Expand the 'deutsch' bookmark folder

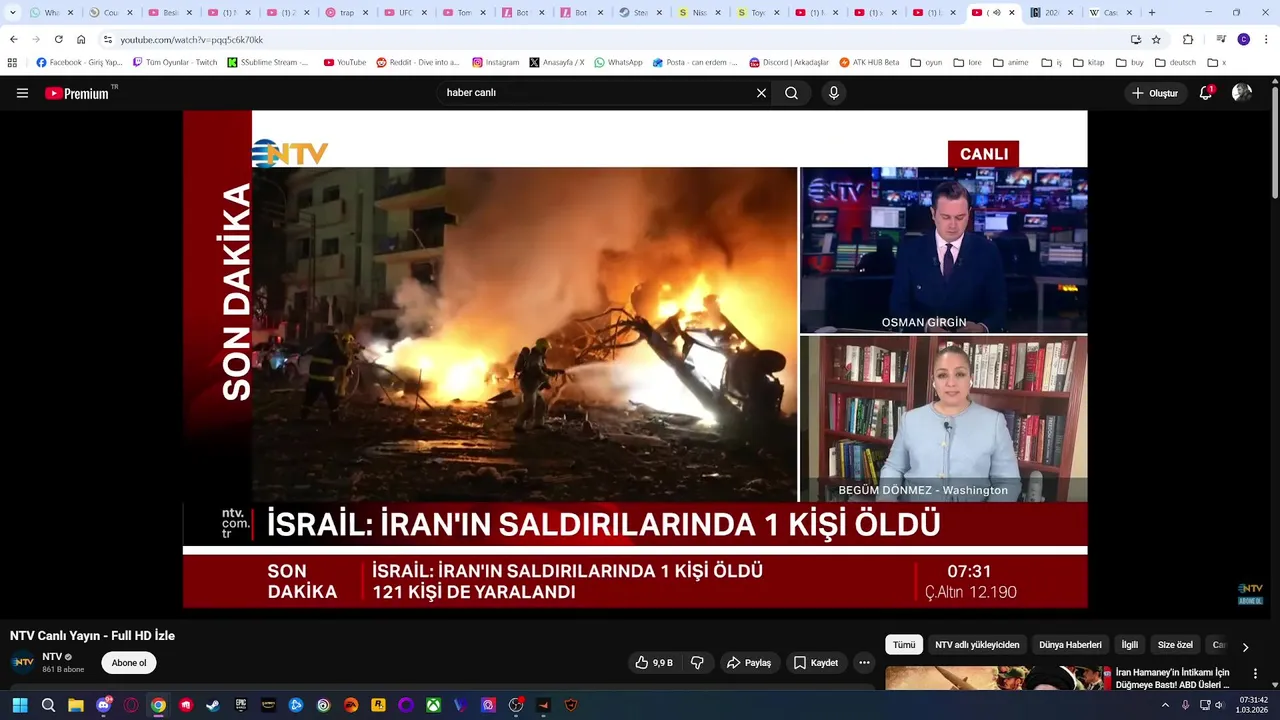[1175, 62]
